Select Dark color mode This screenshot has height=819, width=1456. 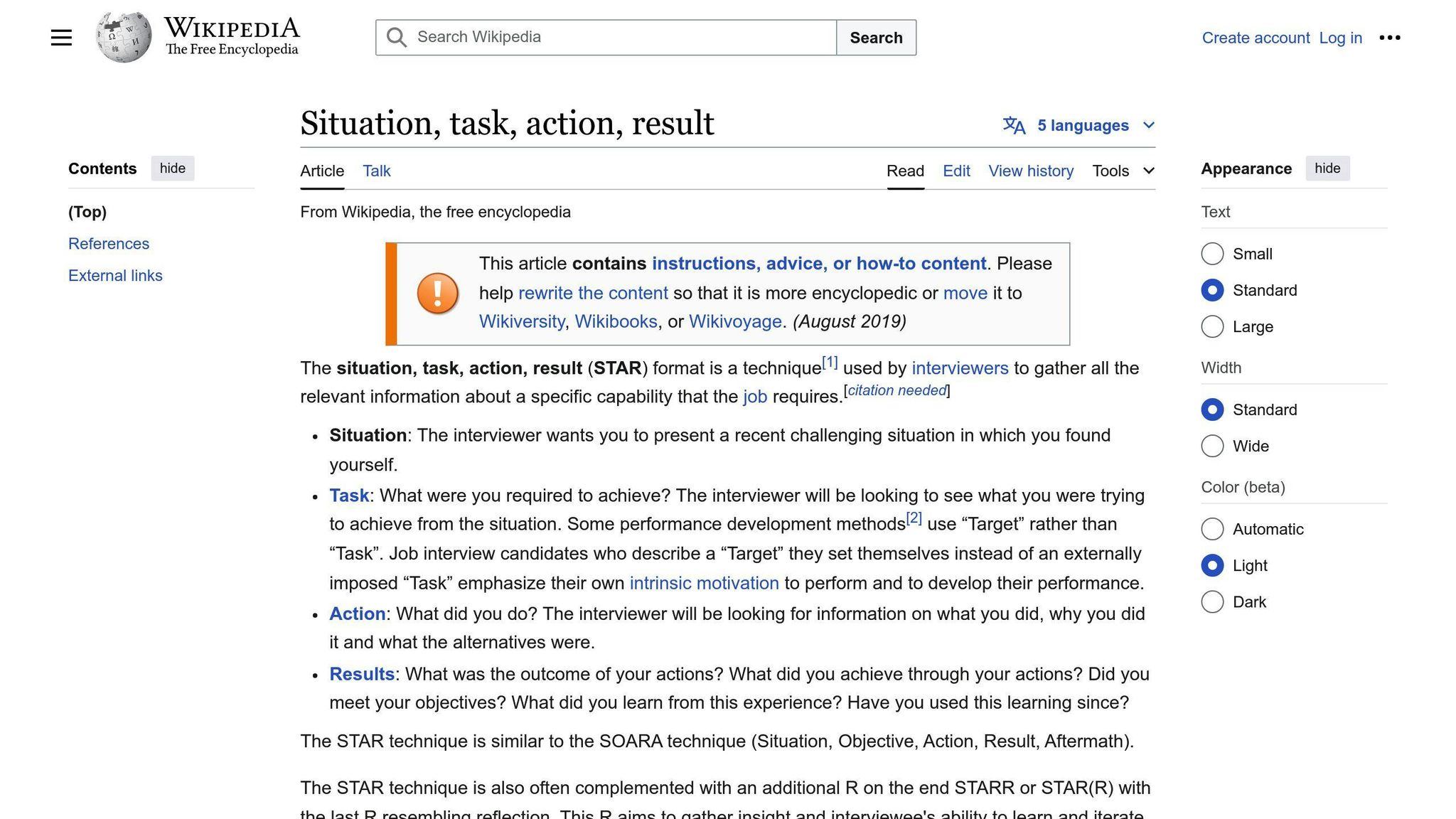[1212, 602]
